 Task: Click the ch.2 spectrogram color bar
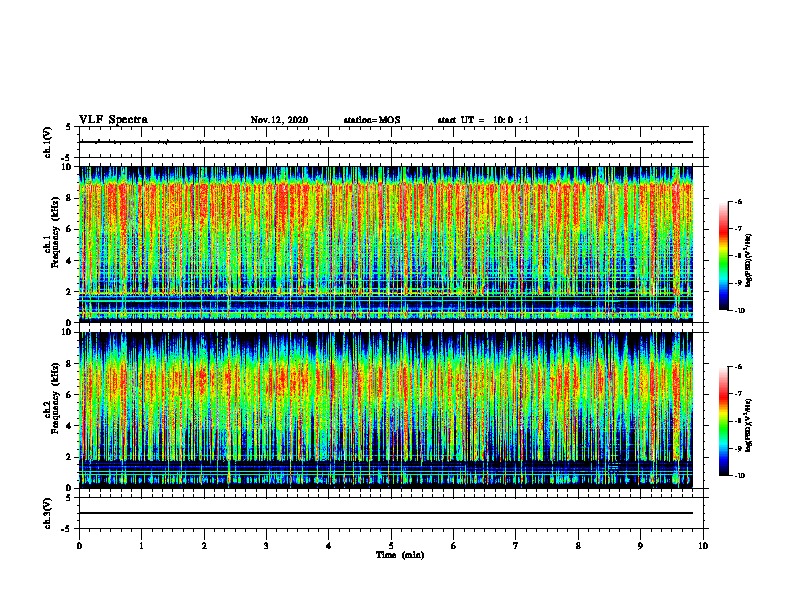(x=723, y=421)
